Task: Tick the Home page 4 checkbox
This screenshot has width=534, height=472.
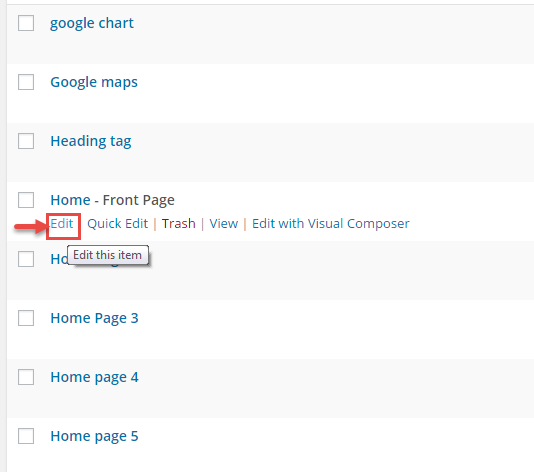Action: point(26,377)
